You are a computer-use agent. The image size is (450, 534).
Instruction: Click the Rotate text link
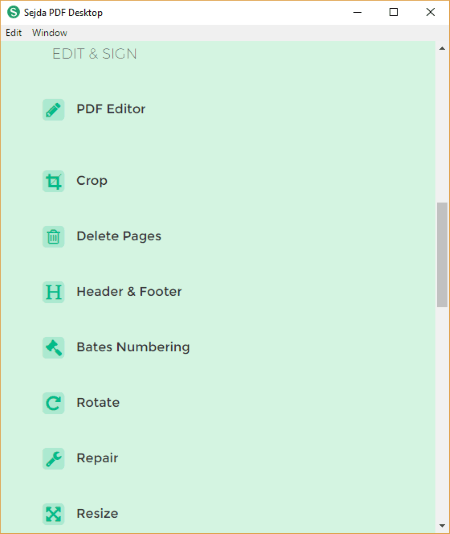point(98,403)
